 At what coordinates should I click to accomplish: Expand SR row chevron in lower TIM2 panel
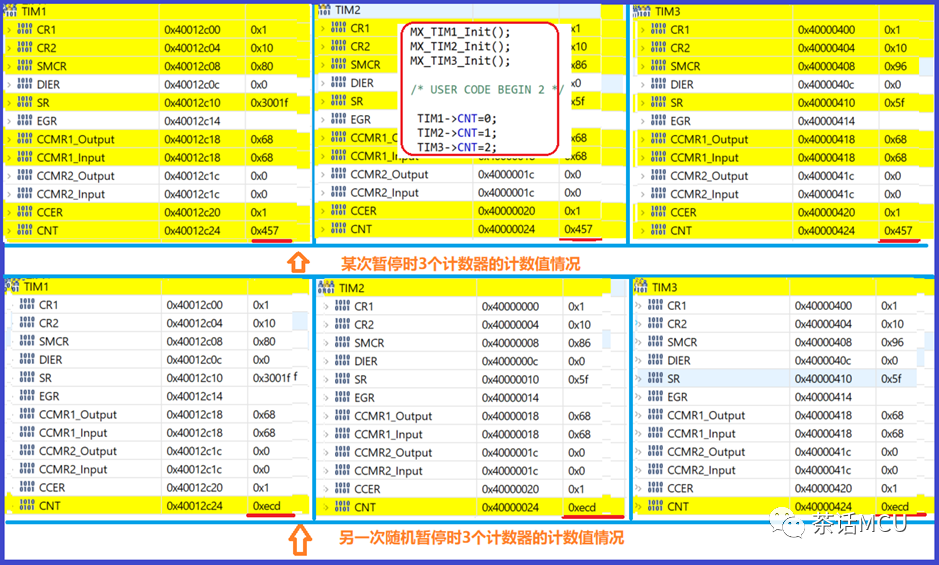click(326, 379)
